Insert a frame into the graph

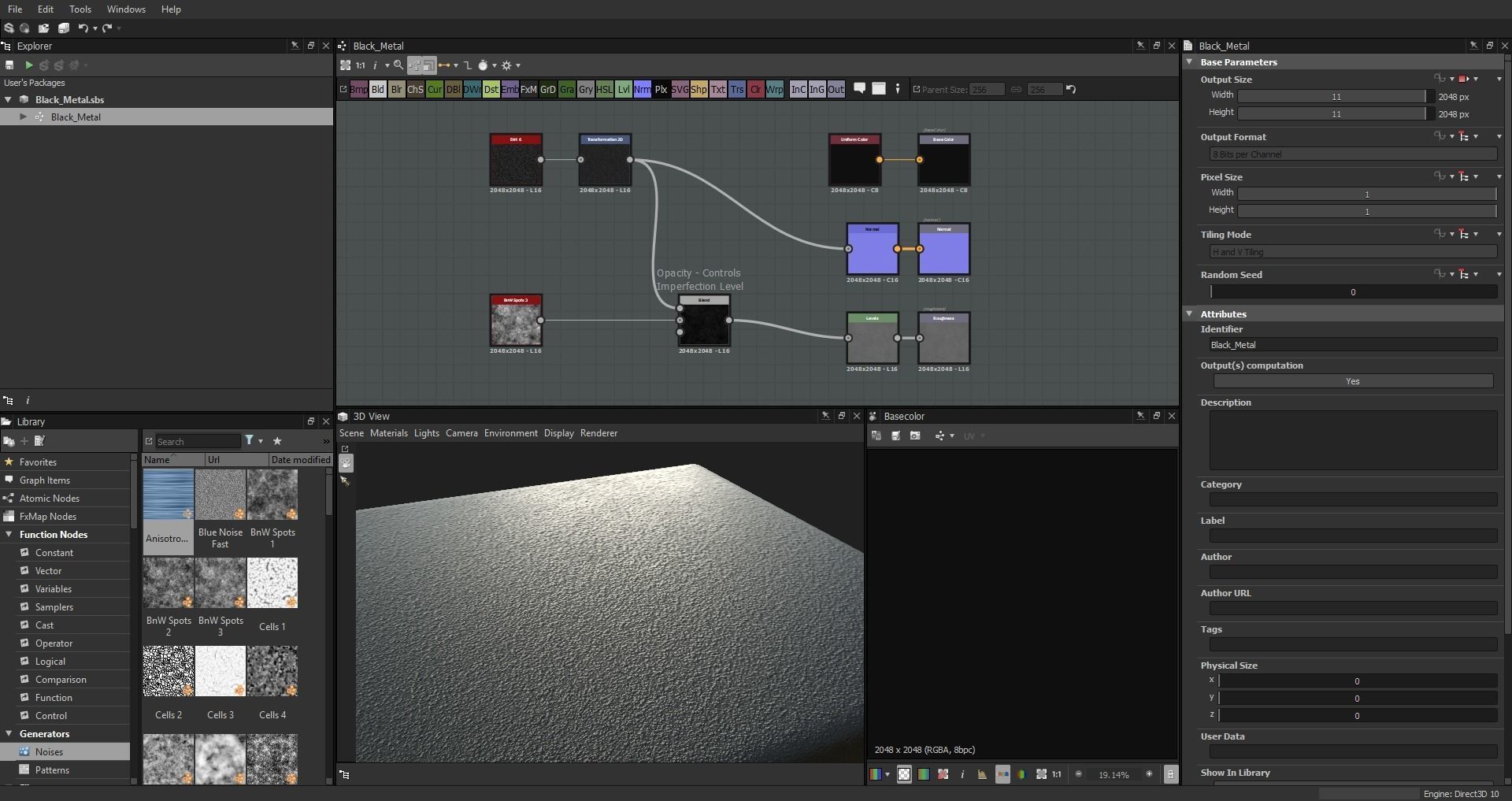coord(879,89)
